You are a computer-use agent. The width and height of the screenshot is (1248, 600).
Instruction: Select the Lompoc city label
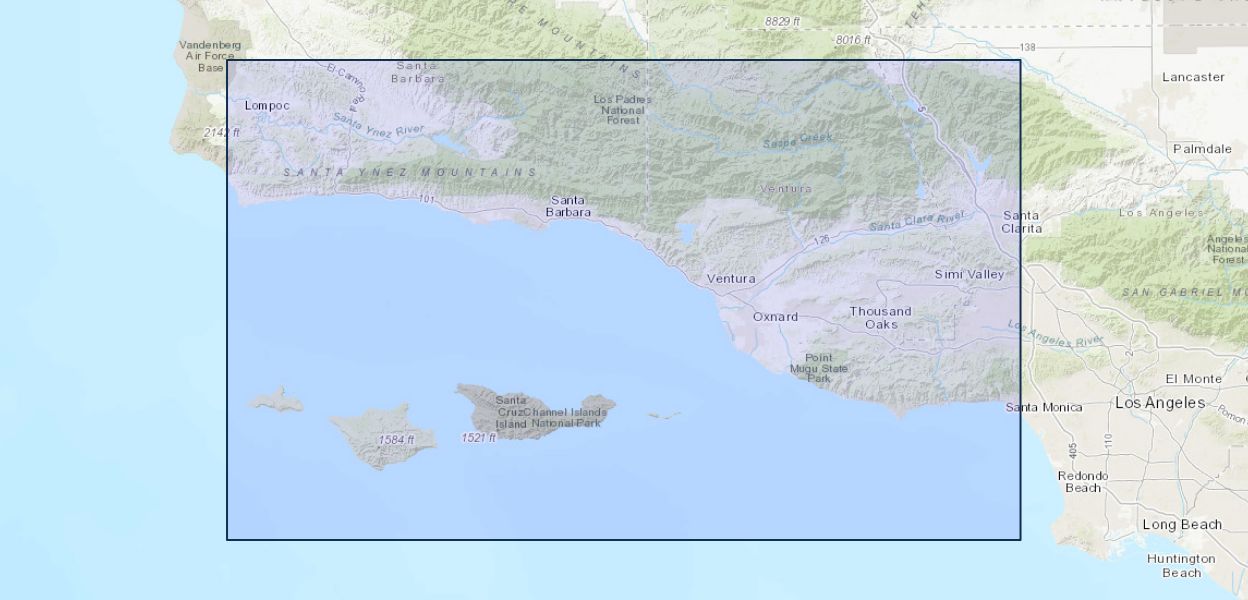point(267,105)
